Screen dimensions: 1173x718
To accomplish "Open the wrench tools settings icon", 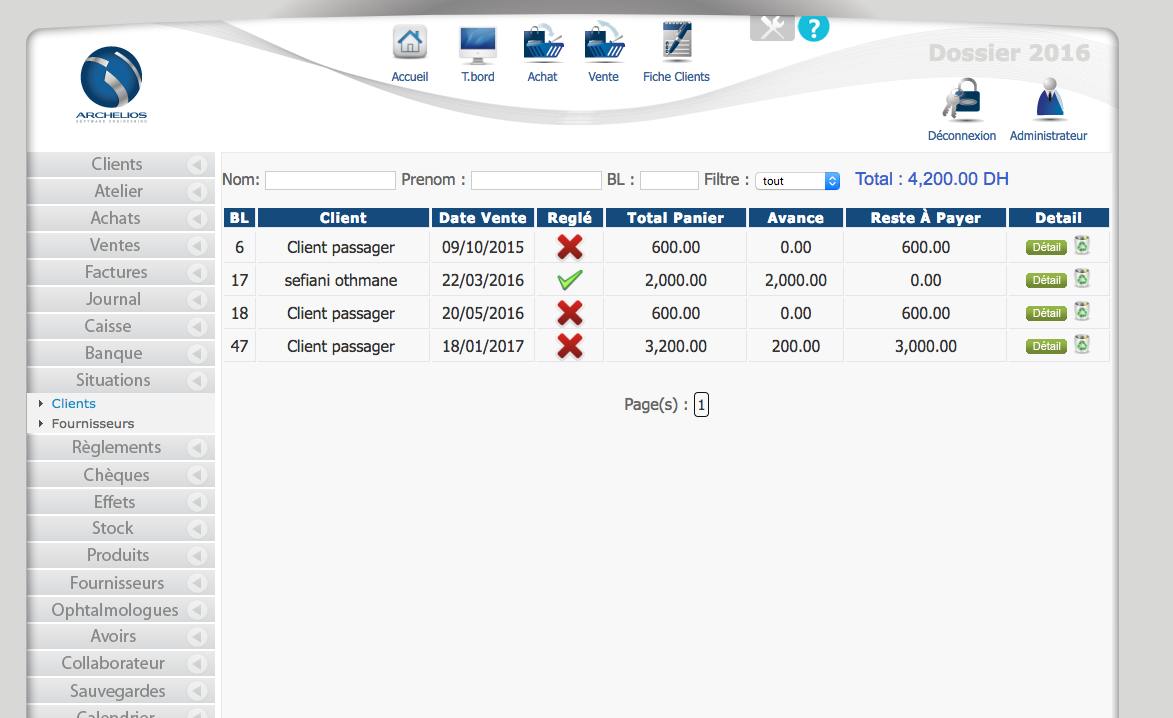I will (x=771, y=27).
